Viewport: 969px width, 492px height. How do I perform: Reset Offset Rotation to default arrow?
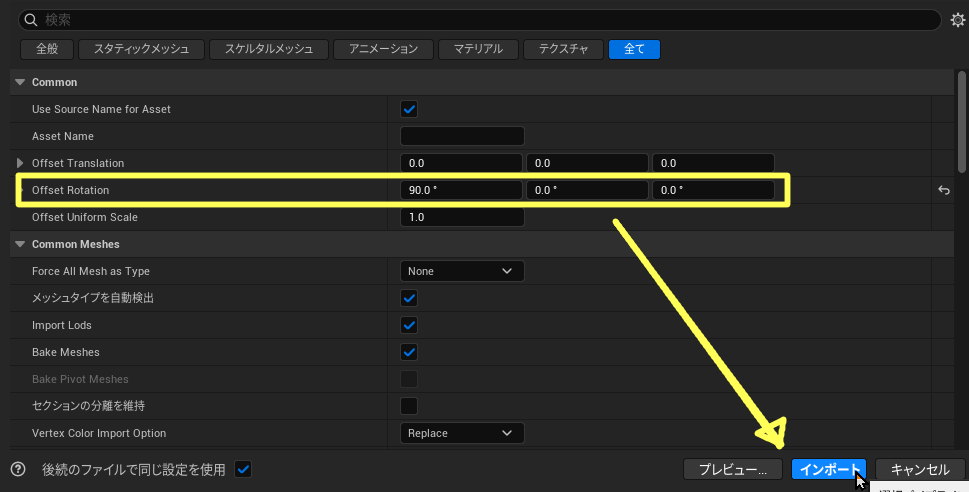pyautogui.click(x=943, y=190)
